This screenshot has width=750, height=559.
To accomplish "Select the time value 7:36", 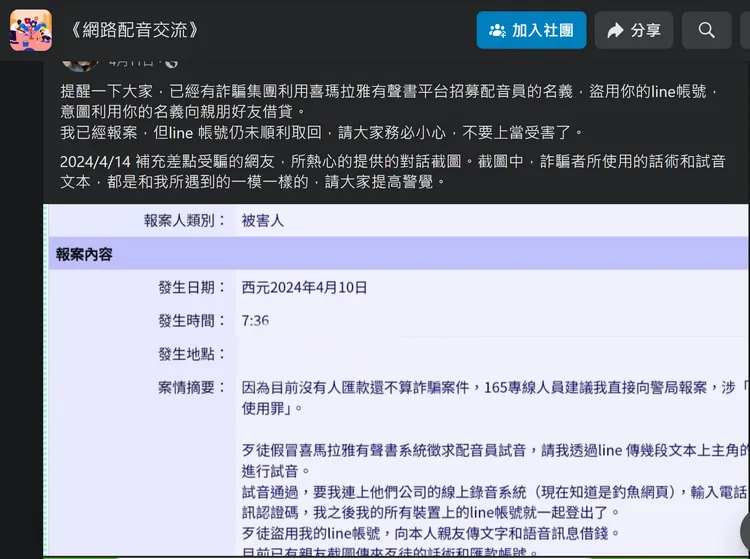I will point(255,320).
